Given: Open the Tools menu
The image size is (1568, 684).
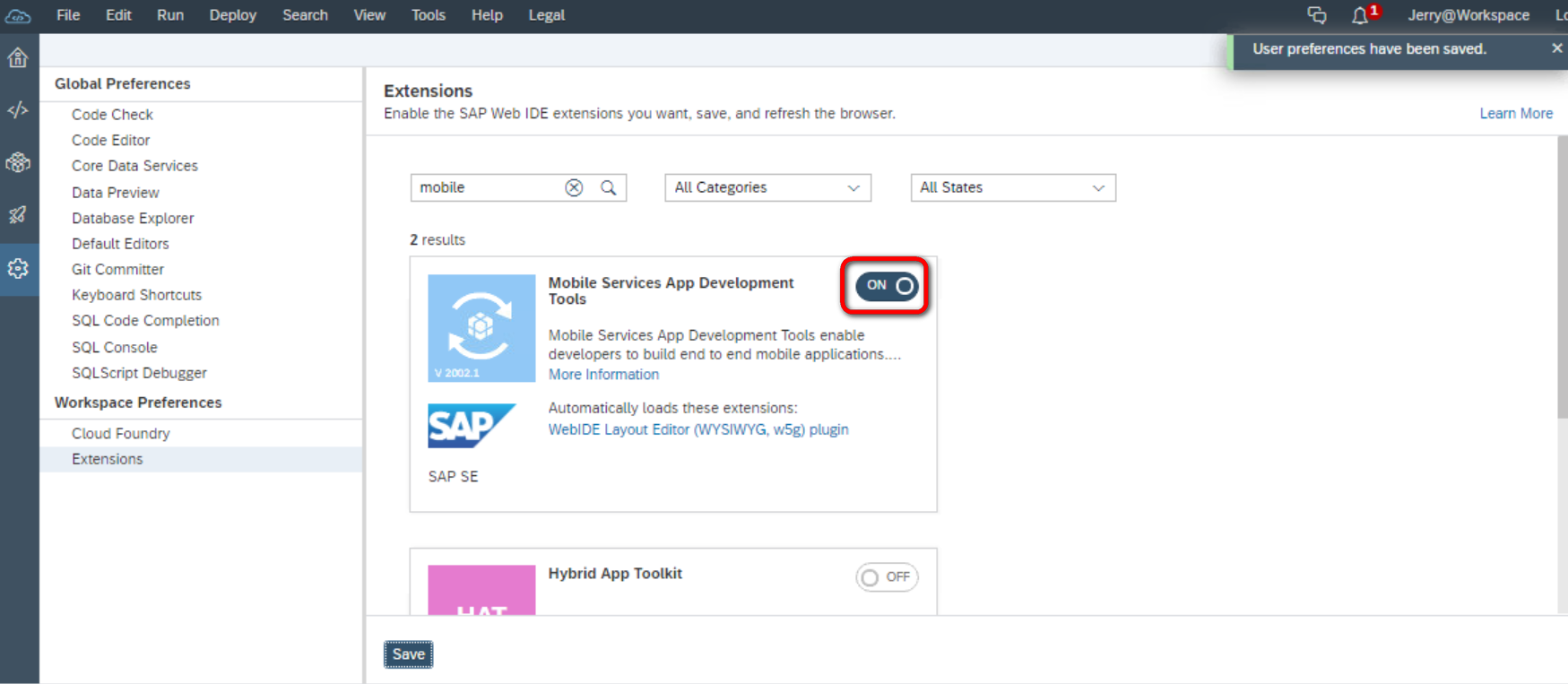Looking at the screenshot, I should [429, 15].
